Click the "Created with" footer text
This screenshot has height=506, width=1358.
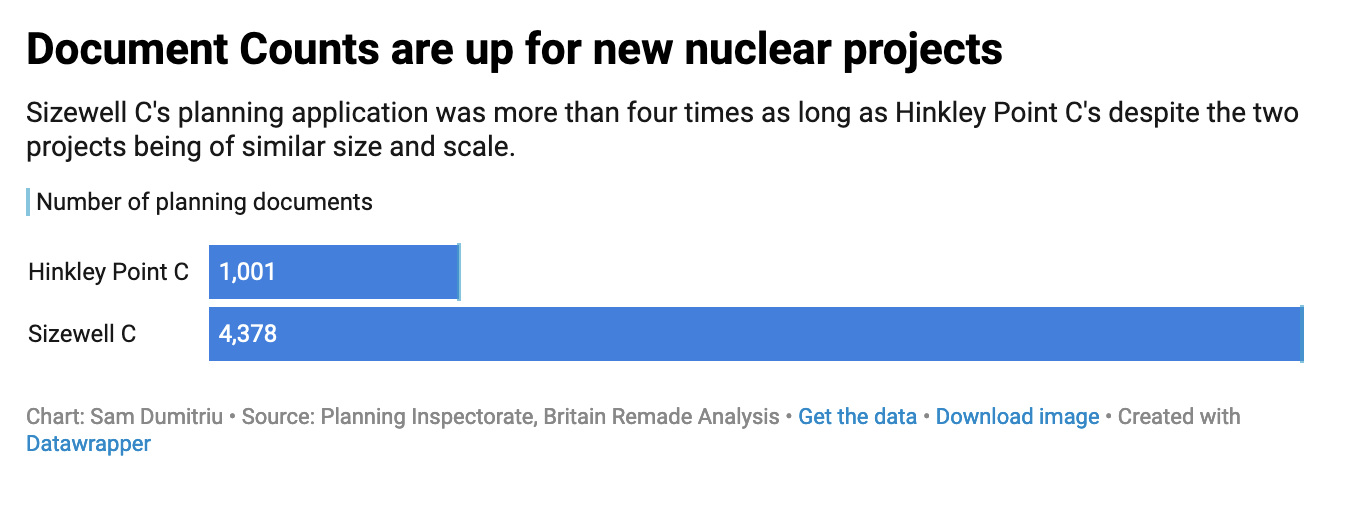[x=1179, y=417]
